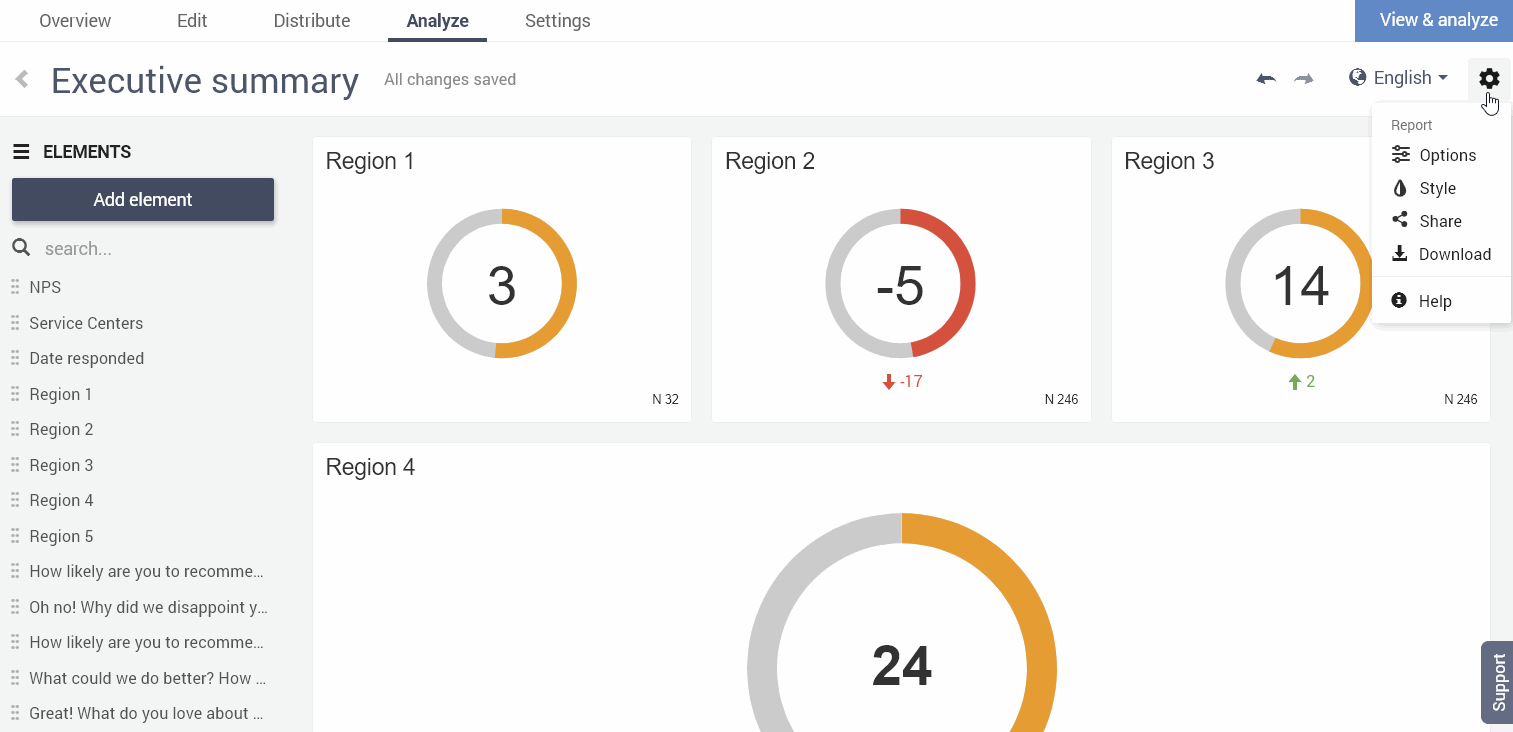This screenshot has height=732, width=1513.
Task: Click the search magnifier icon
Action: coord(21,247)
